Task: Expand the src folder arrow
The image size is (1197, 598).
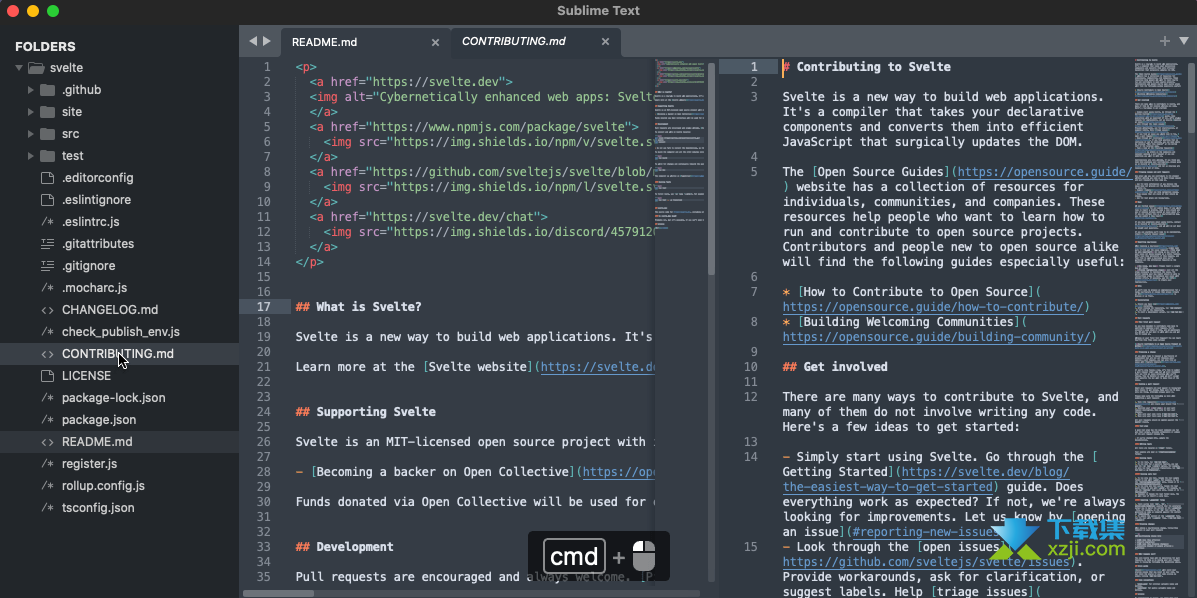Action: click(31, 134)
